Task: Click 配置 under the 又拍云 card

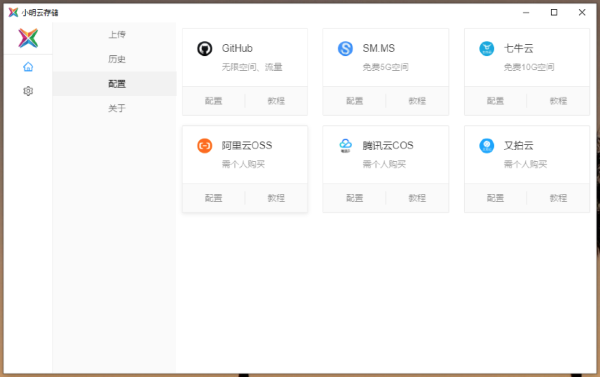Action: click(495, 198)
